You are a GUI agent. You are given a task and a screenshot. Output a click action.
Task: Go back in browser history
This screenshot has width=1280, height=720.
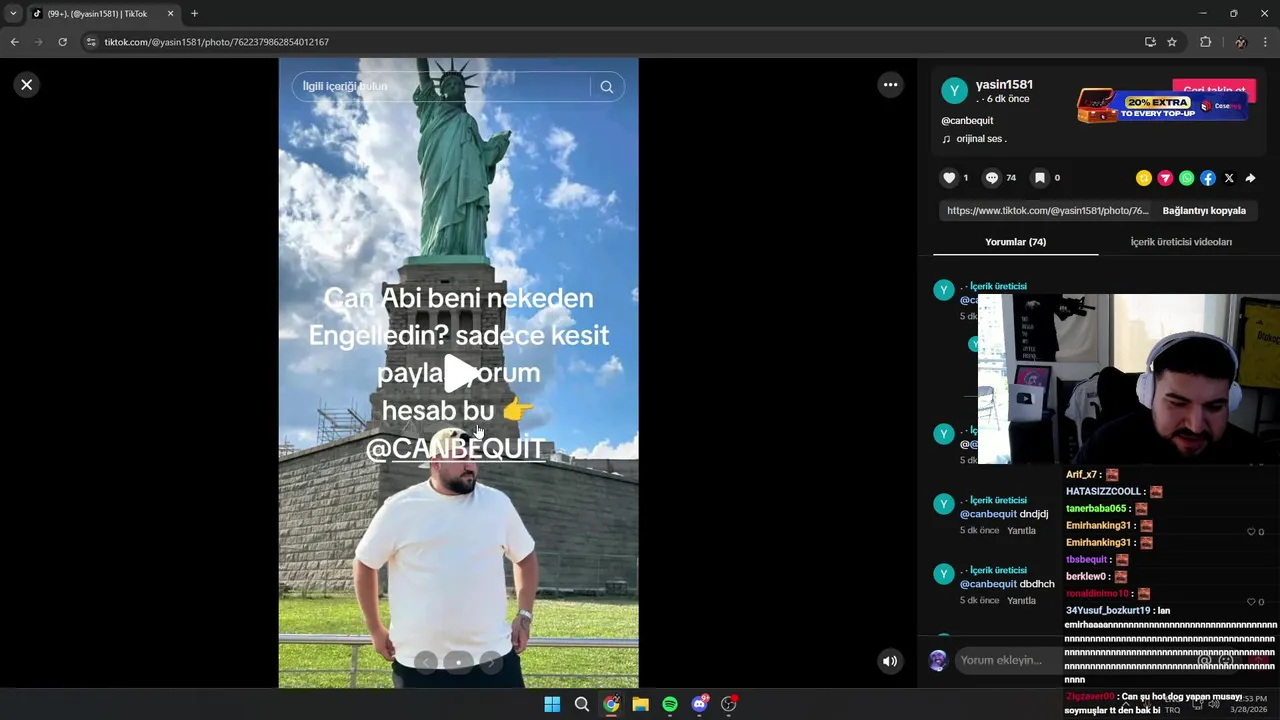point(14,42)
